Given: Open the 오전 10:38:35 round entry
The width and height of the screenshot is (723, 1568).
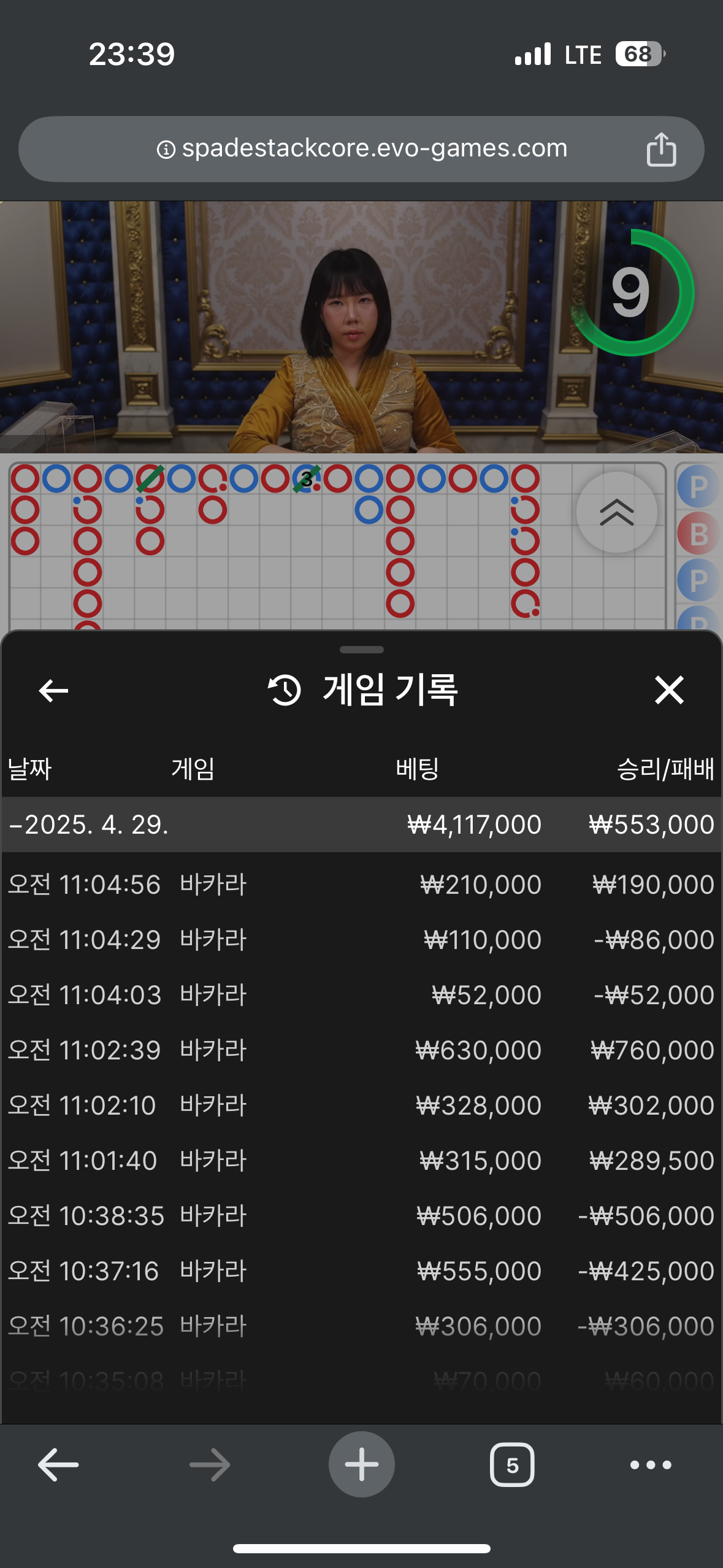Looking at the screenshot, I should pos(361,1216).
